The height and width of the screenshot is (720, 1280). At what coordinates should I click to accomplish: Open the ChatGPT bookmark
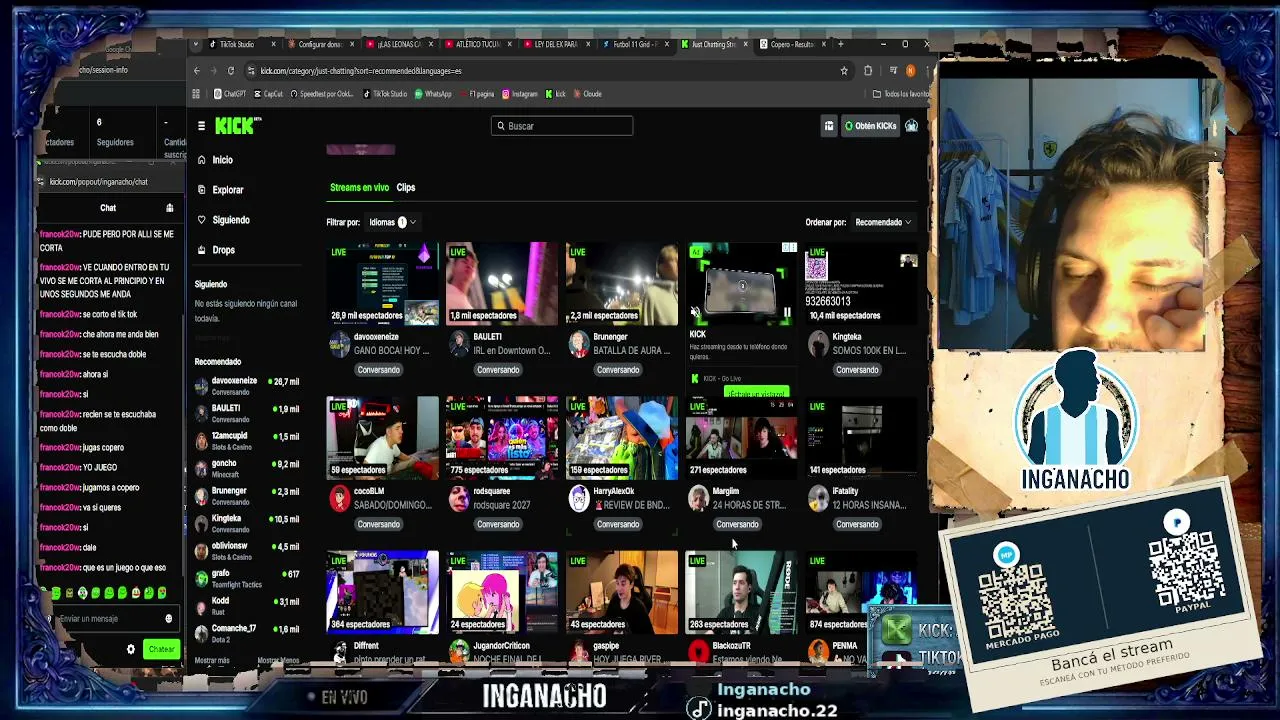pos(230,94)
